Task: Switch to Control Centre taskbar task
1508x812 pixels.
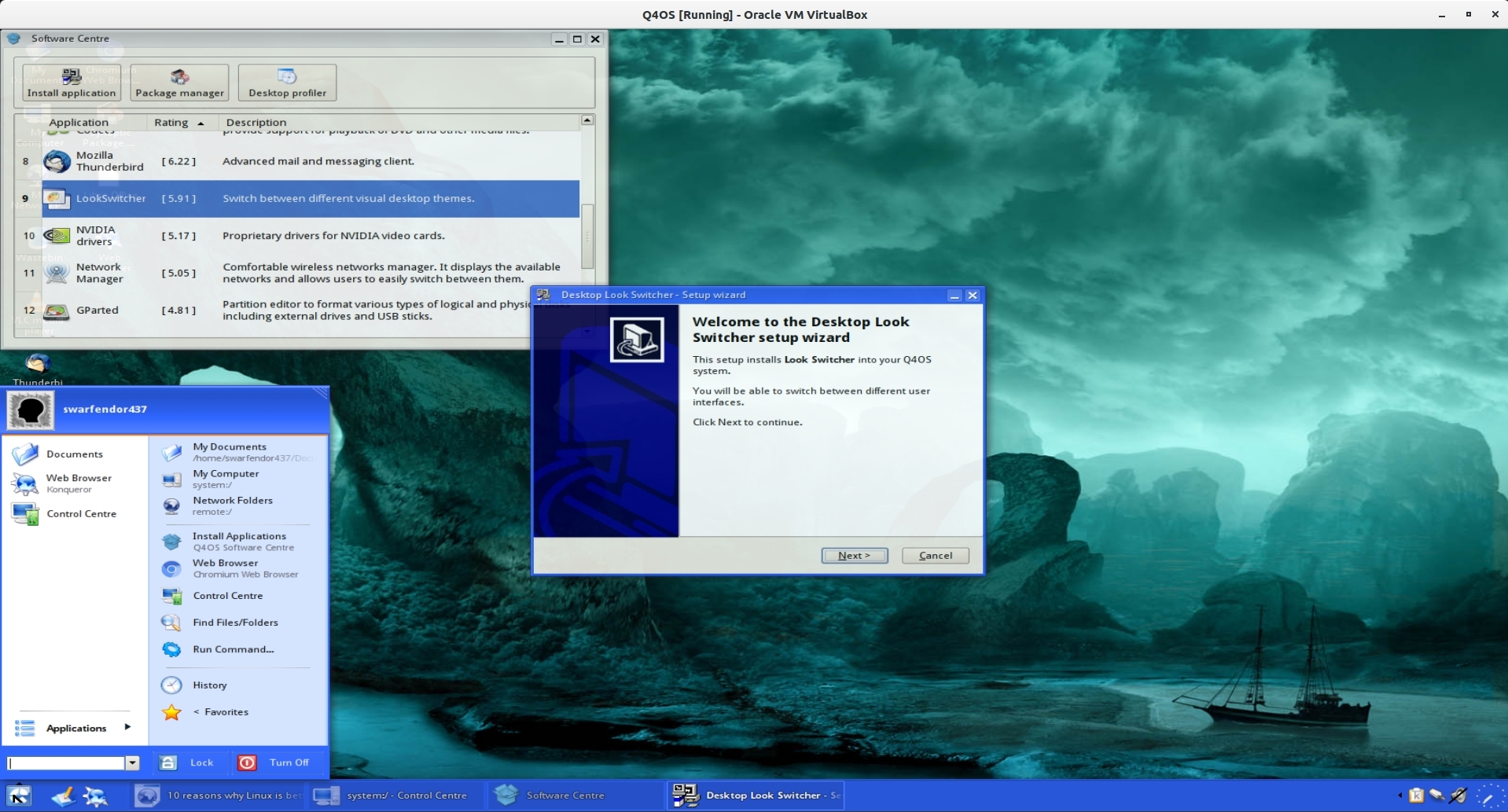Action: tap(395, 795)
